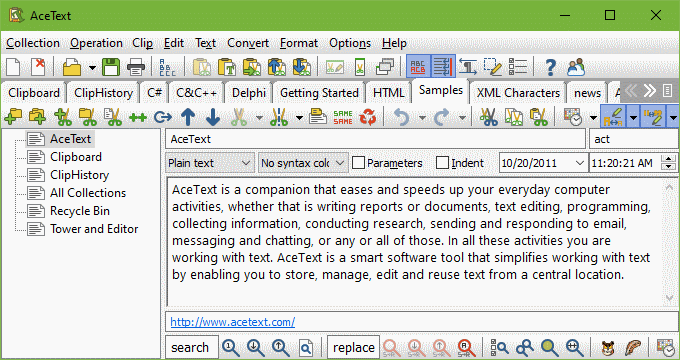
Task: Show the tab list icon right of » arrows
Action: 668,91
